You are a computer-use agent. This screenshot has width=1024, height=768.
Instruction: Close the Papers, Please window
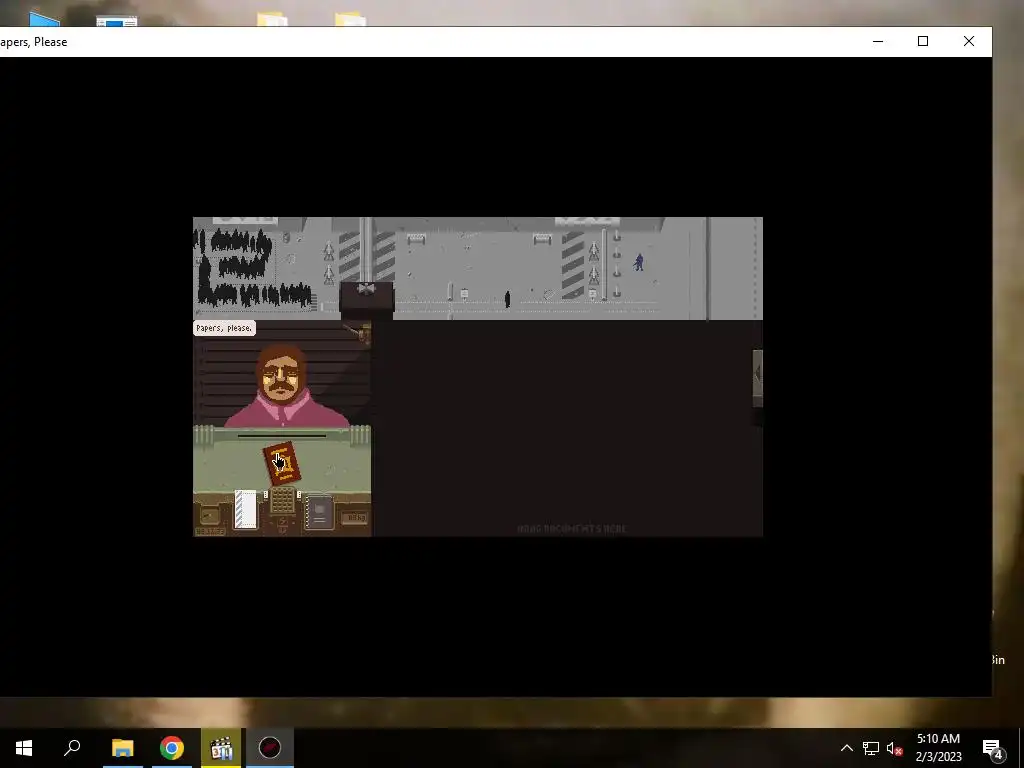969,41
